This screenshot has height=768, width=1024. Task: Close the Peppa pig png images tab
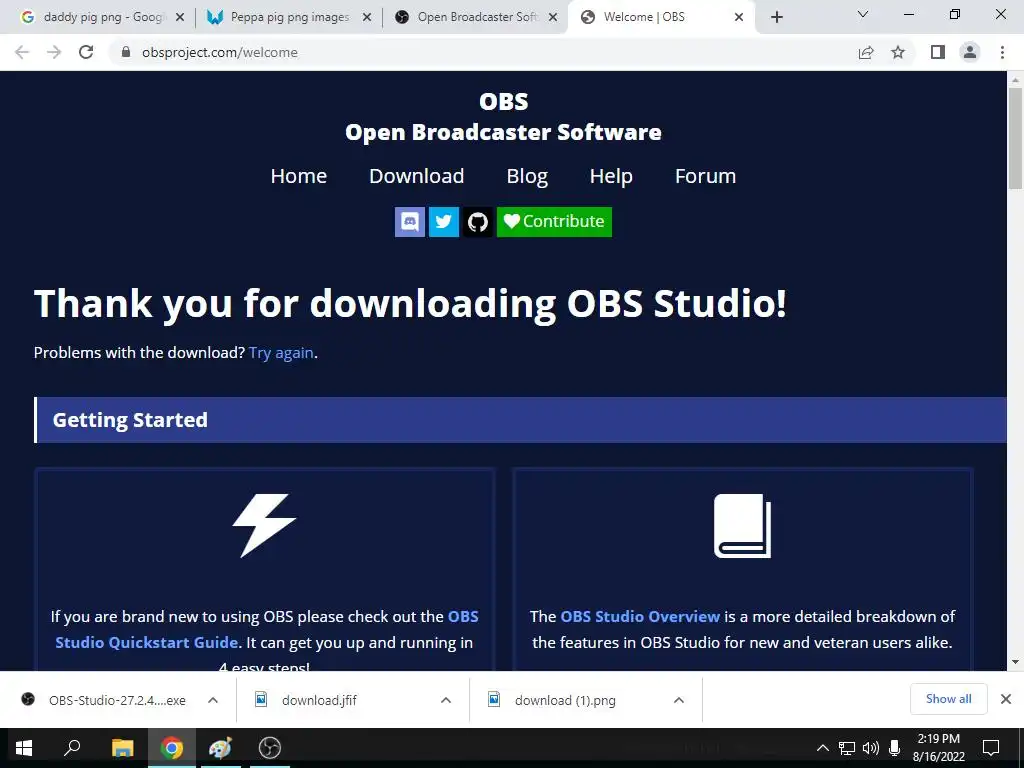point(367,17)
